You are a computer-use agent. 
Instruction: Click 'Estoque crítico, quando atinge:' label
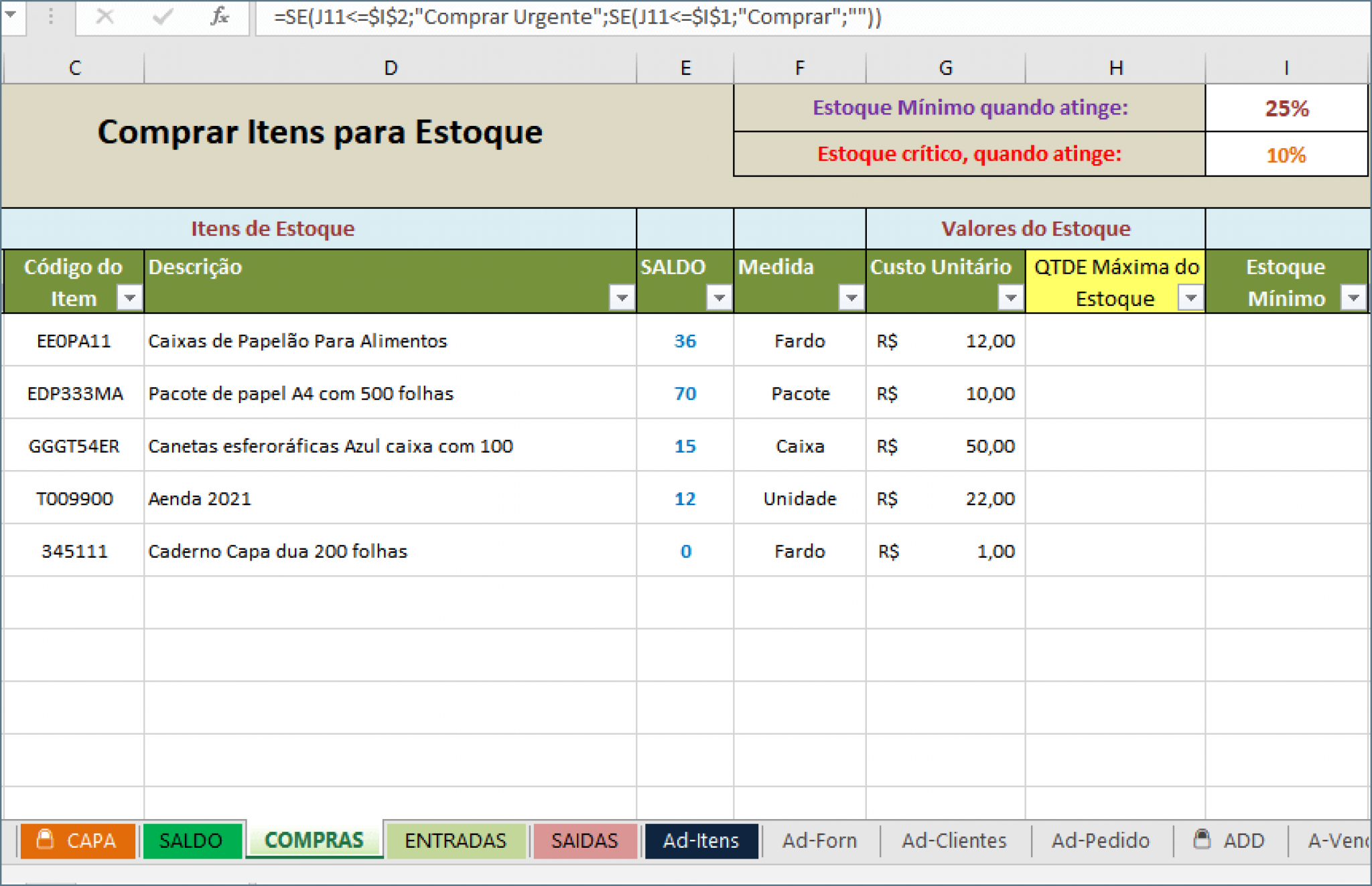click(x=969, y=154)
